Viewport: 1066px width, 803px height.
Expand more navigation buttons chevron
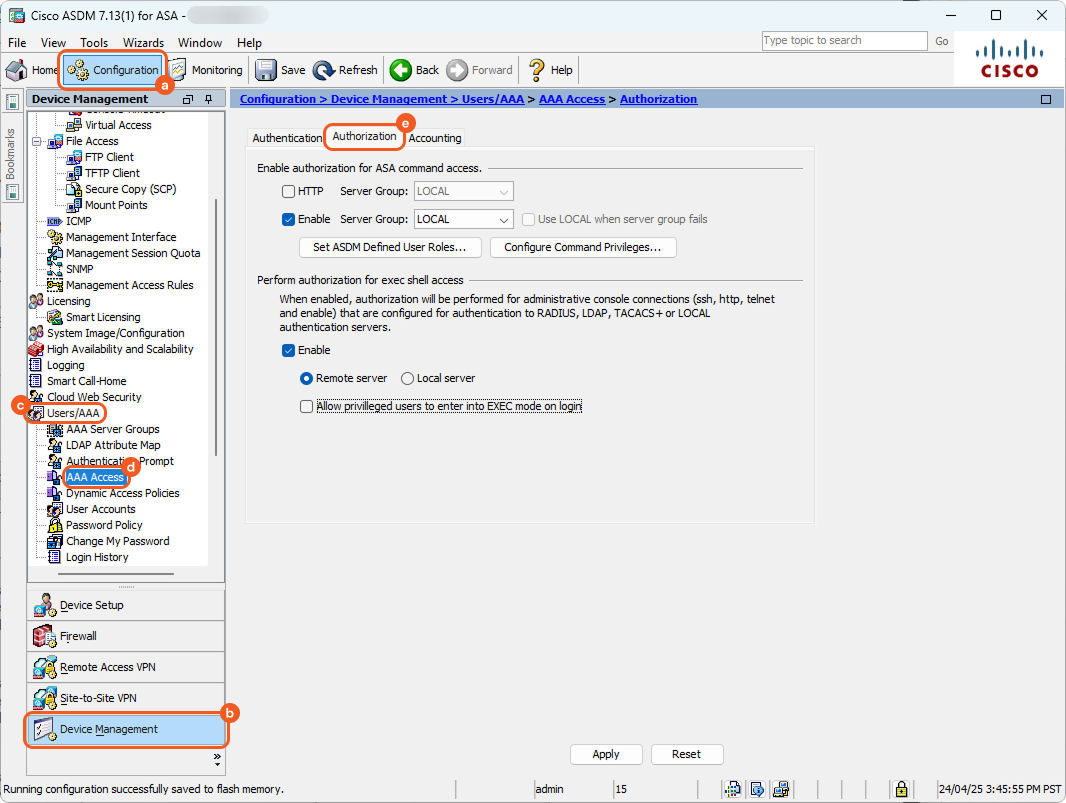pos(217,758)
